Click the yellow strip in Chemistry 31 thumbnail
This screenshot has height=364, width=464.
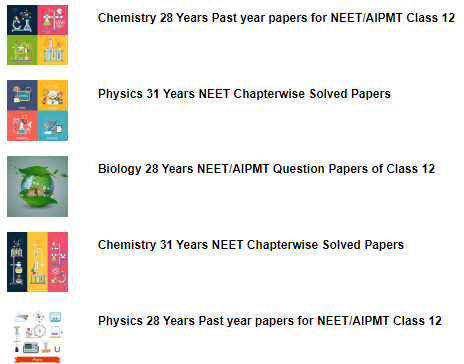coord(37,262)
